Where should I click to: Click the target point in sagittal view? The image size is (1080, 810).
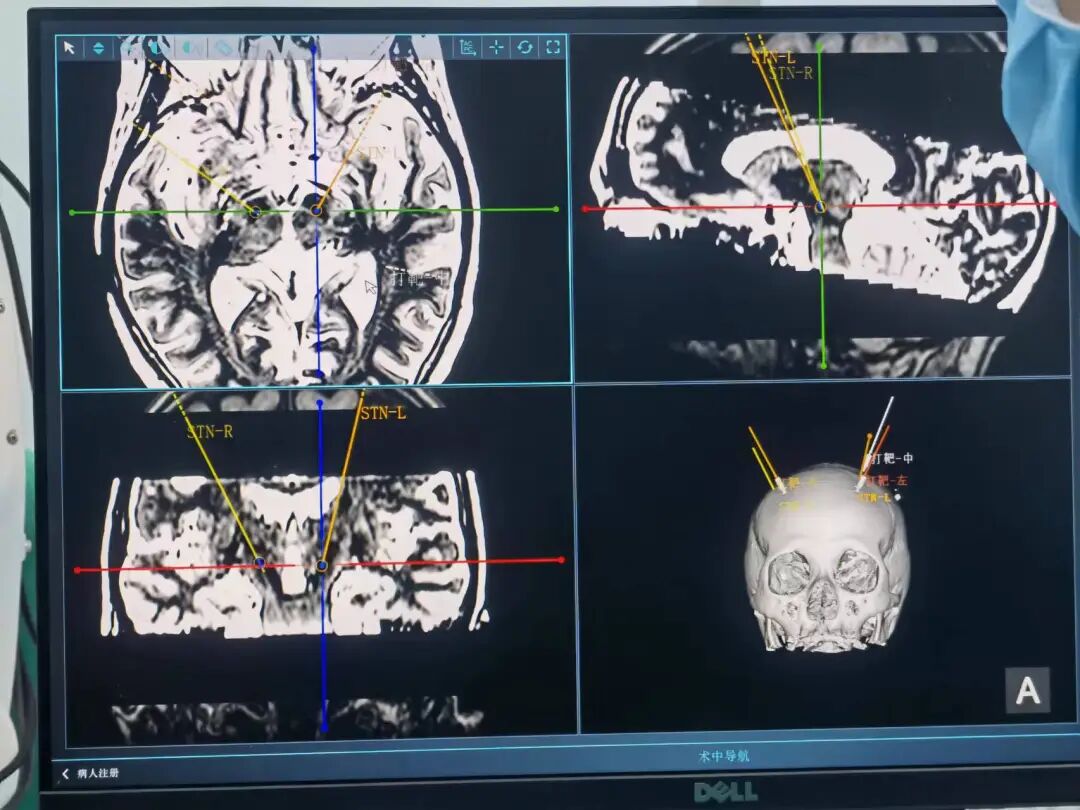pos(820,207)
